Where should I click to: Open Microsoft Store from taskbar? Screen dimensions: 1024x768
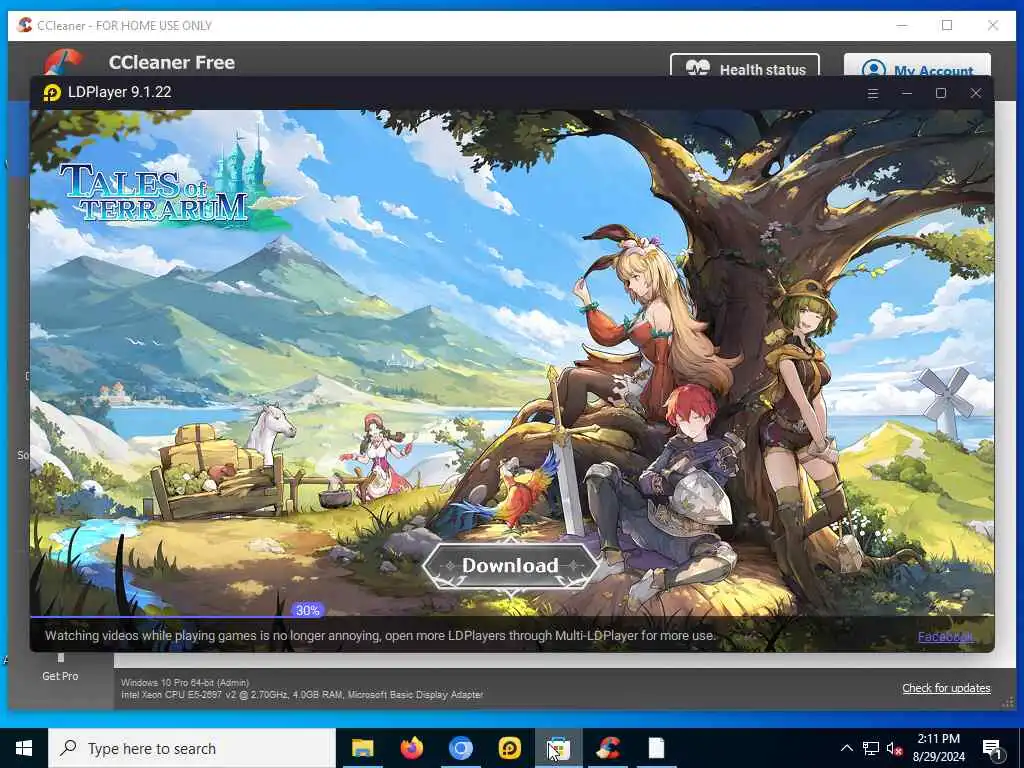(558, 748)
